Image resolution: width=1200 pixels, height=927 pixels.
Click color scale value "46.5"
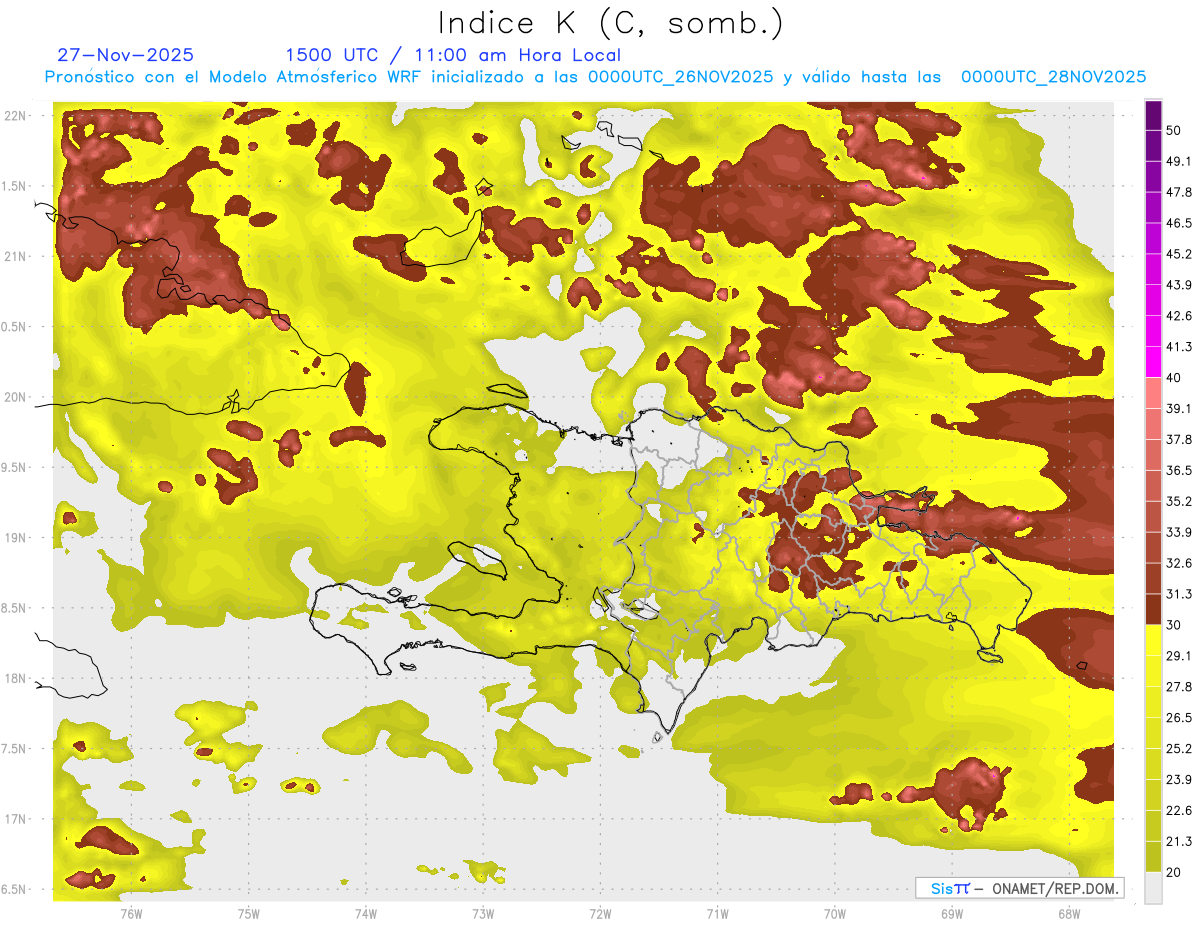(x=1178, y=223)
